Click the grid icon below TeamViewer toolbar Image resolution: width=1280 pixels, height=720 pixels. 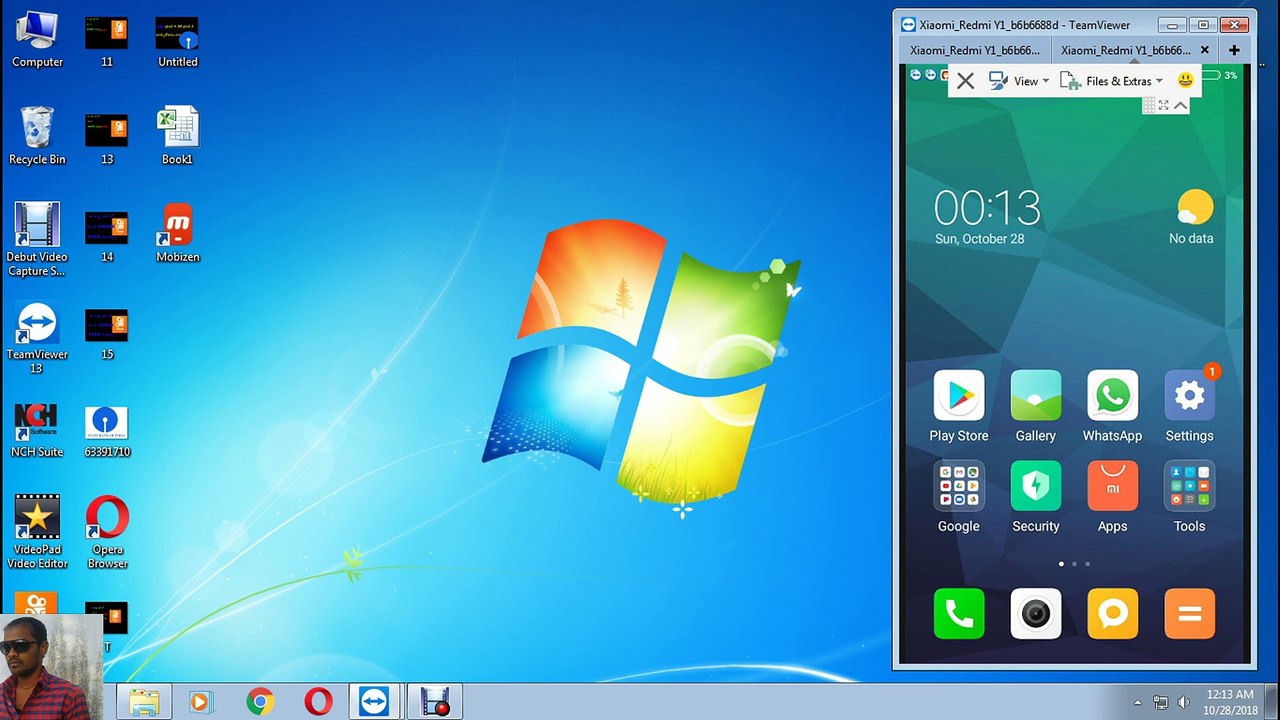1149,105
